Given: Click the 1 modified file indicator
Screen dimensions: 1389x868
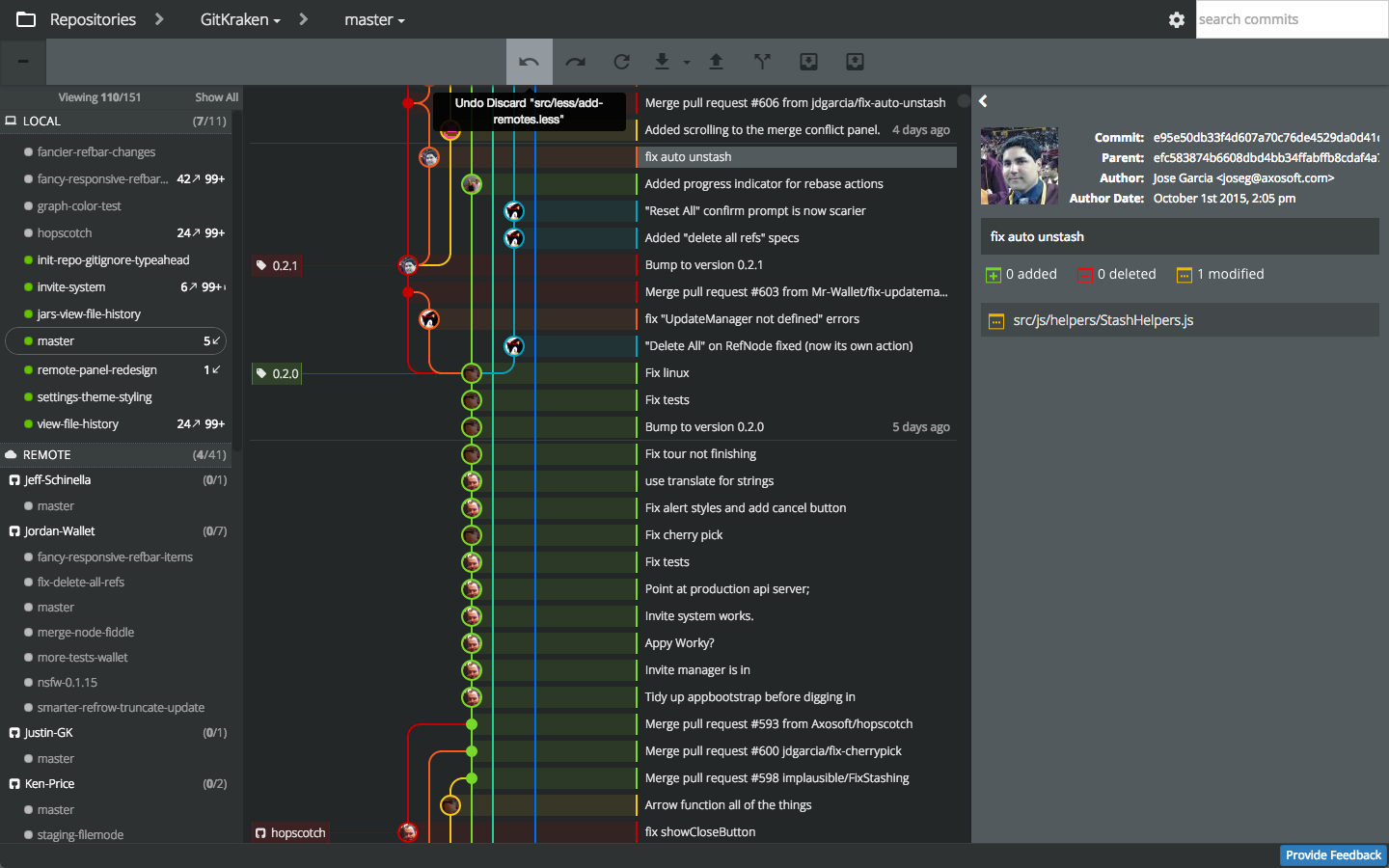Looking at the screenshot, I should click(x=1220, y=275).
